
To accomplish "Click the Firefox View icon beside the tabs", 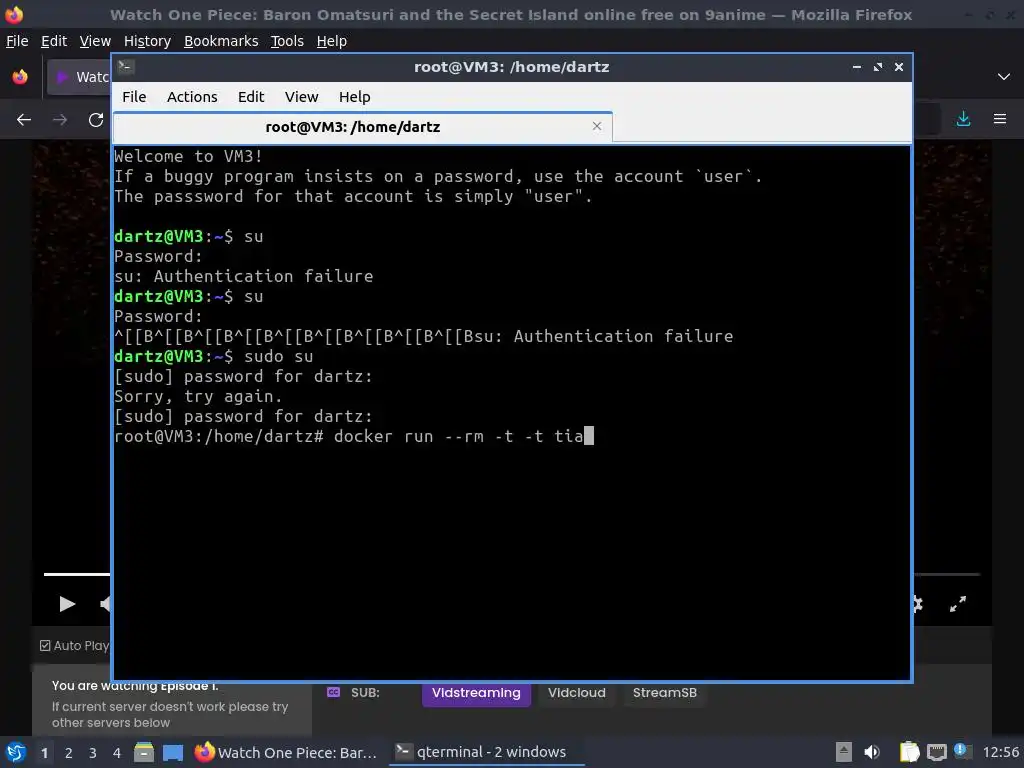I will click(20, 77).
